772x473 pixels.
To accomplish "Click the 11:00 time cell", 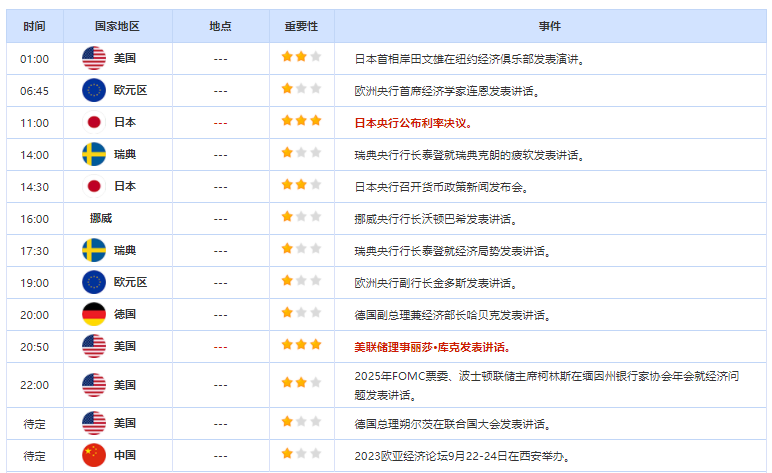I will pos(34,123).
